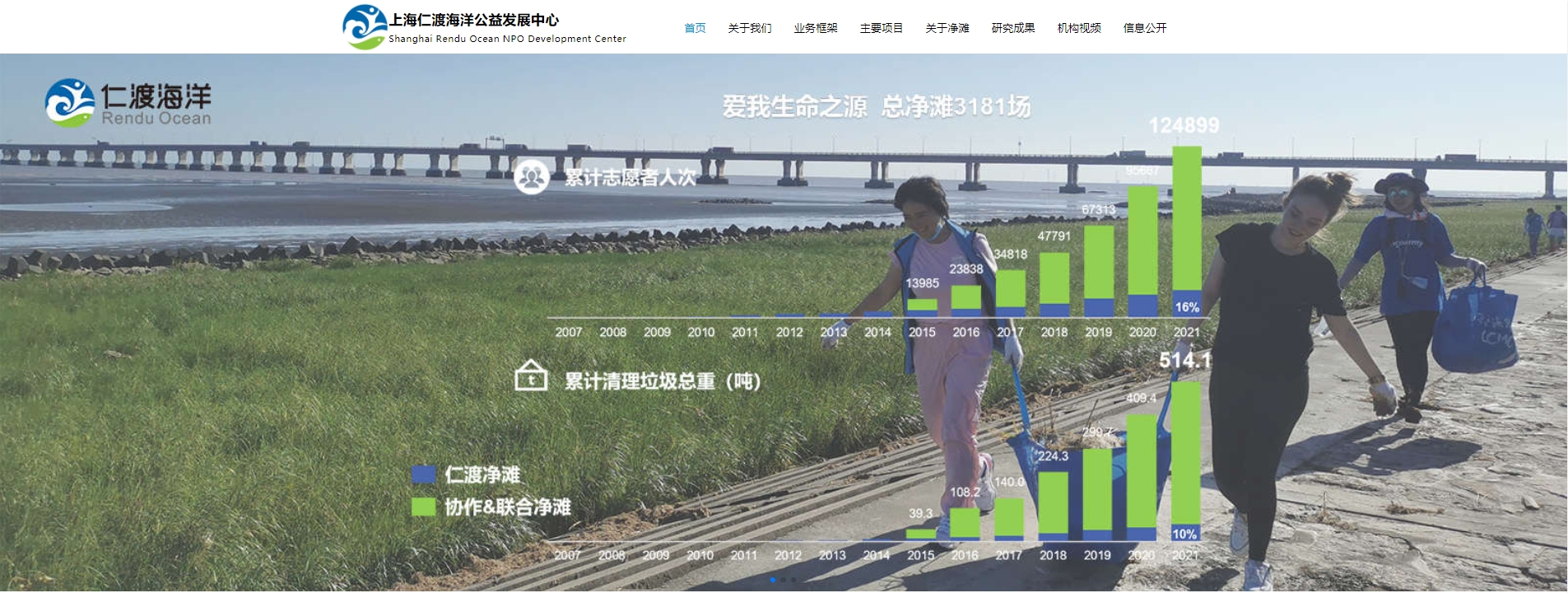Click the Rendu Ocean logo in the header
This screenshot has height=593, width=1568.
point(365,26)
